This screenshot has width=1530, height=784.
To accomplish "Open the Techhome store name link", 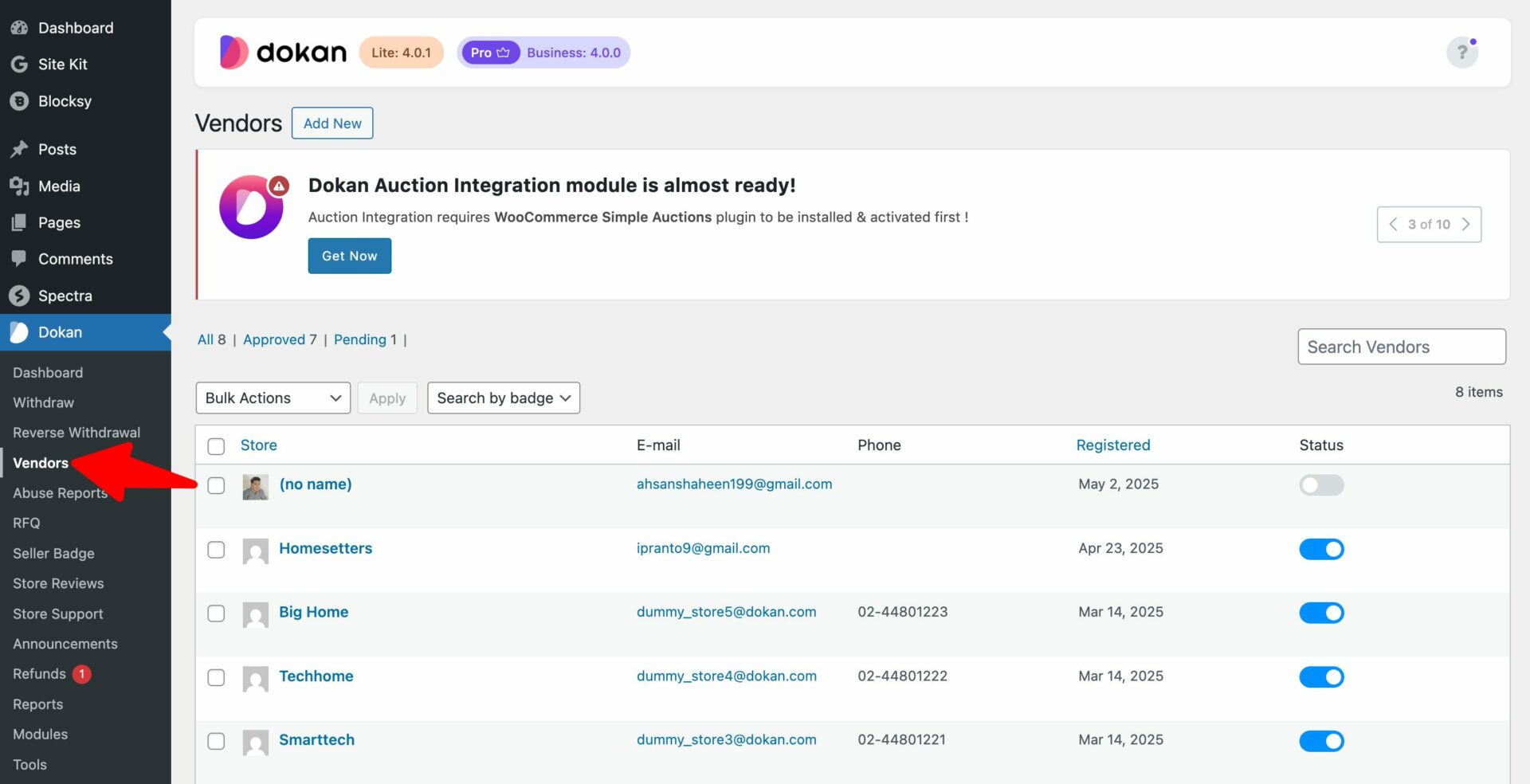I will pyautogui.click(x=316, y=676).
